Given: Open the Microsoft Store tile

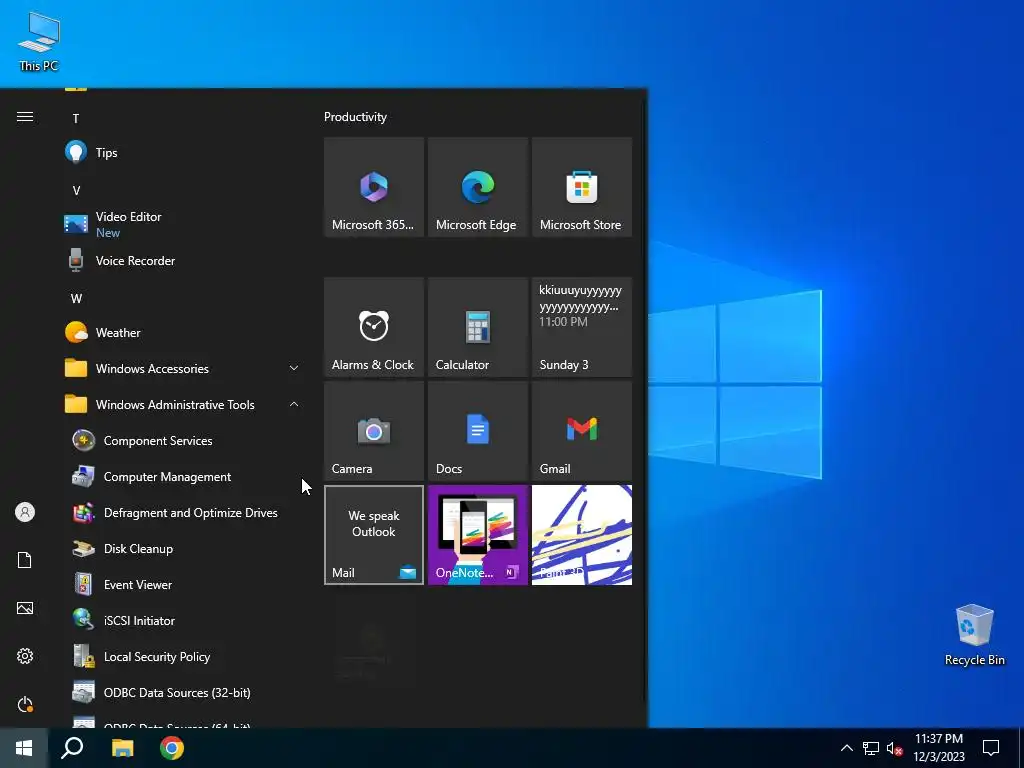Looking at the screenshot, I should (x=581, y=187).
